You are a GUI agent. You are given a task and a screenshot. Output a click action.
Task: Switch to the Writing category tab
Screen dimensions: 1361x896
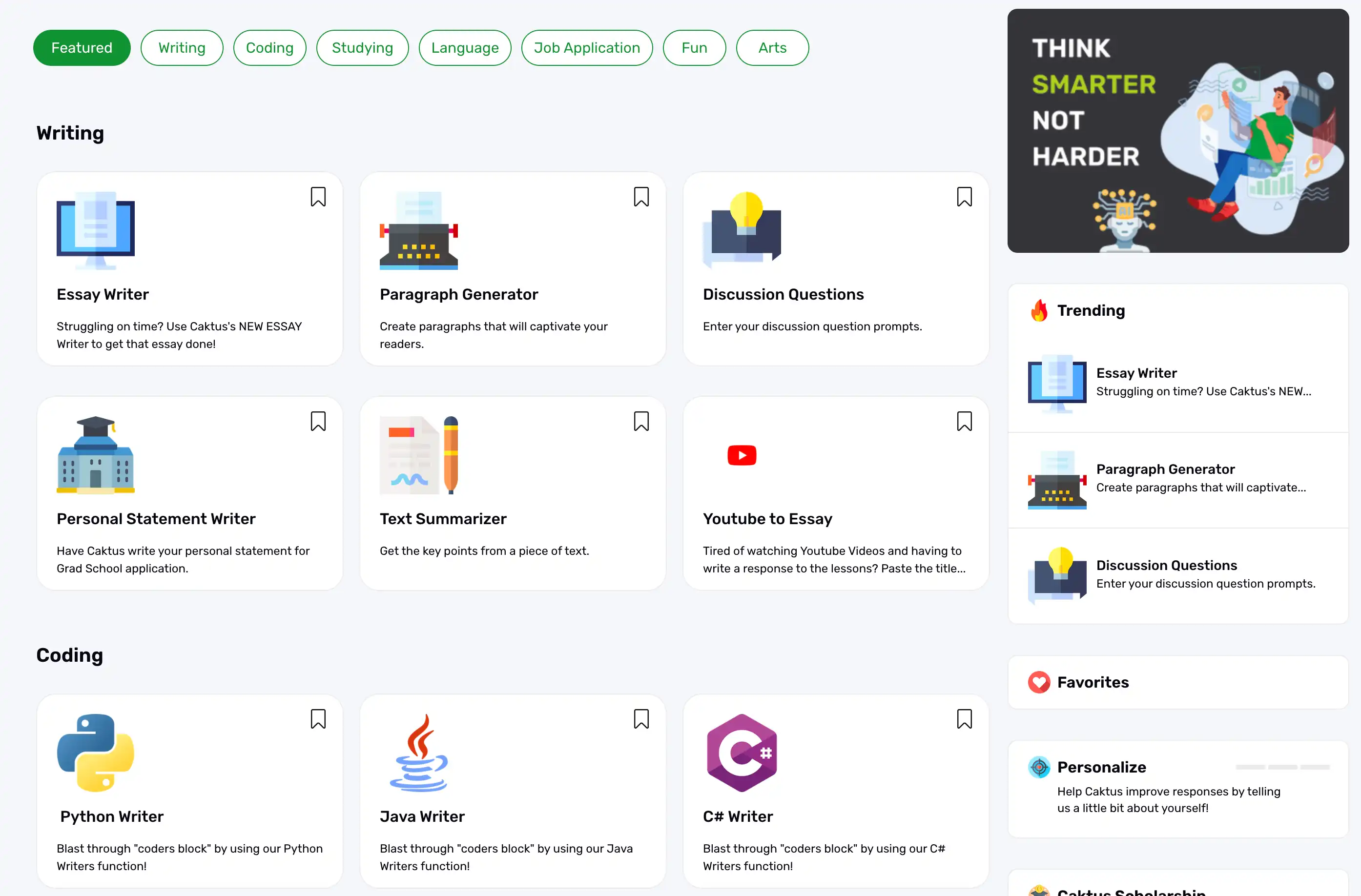click(182, 47)
